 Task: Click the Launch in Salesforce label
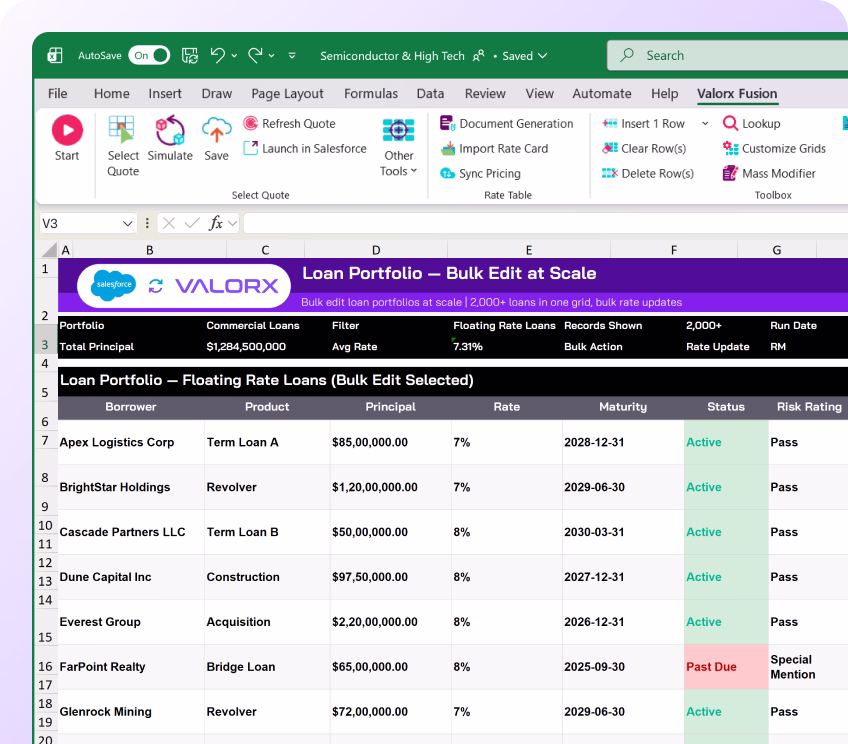pos(314,149)
